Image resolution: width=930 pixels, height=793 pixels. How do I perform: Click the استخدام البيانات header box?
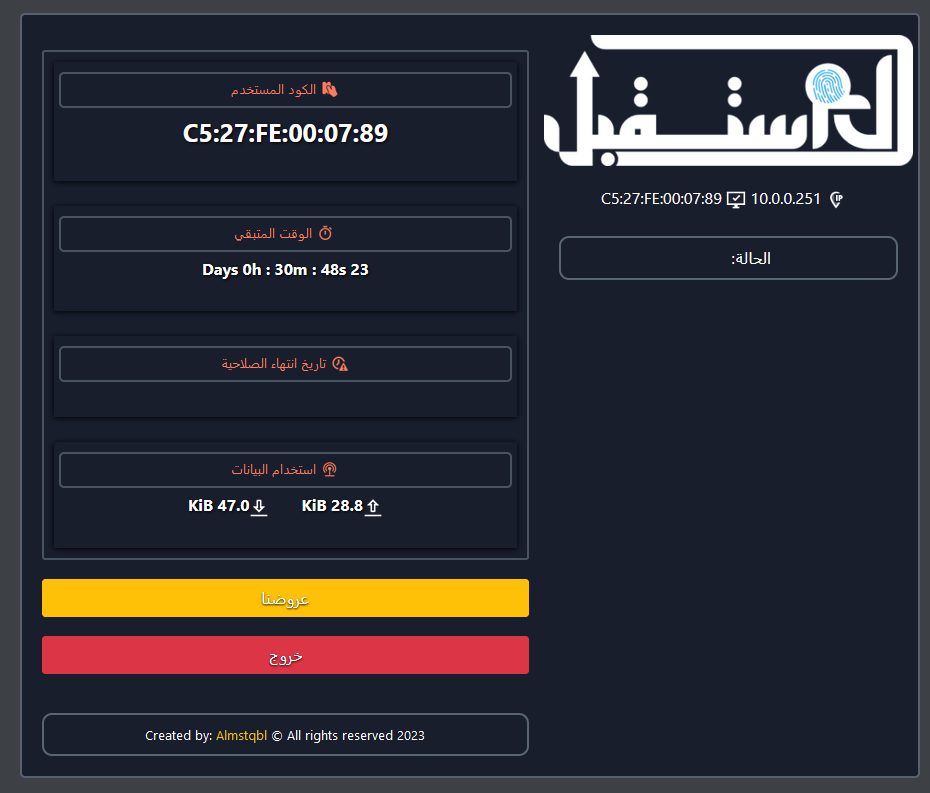[x=285, y=470]
